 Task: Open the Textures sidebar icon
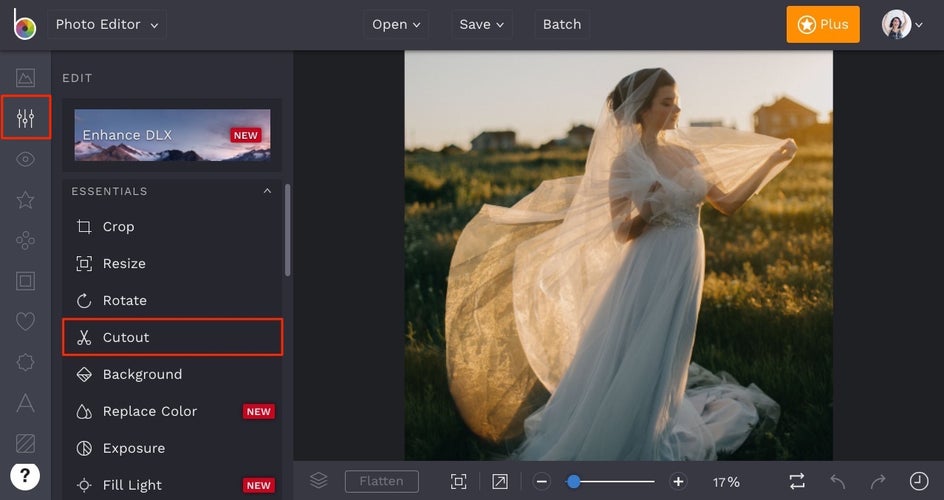pos(25,443)
